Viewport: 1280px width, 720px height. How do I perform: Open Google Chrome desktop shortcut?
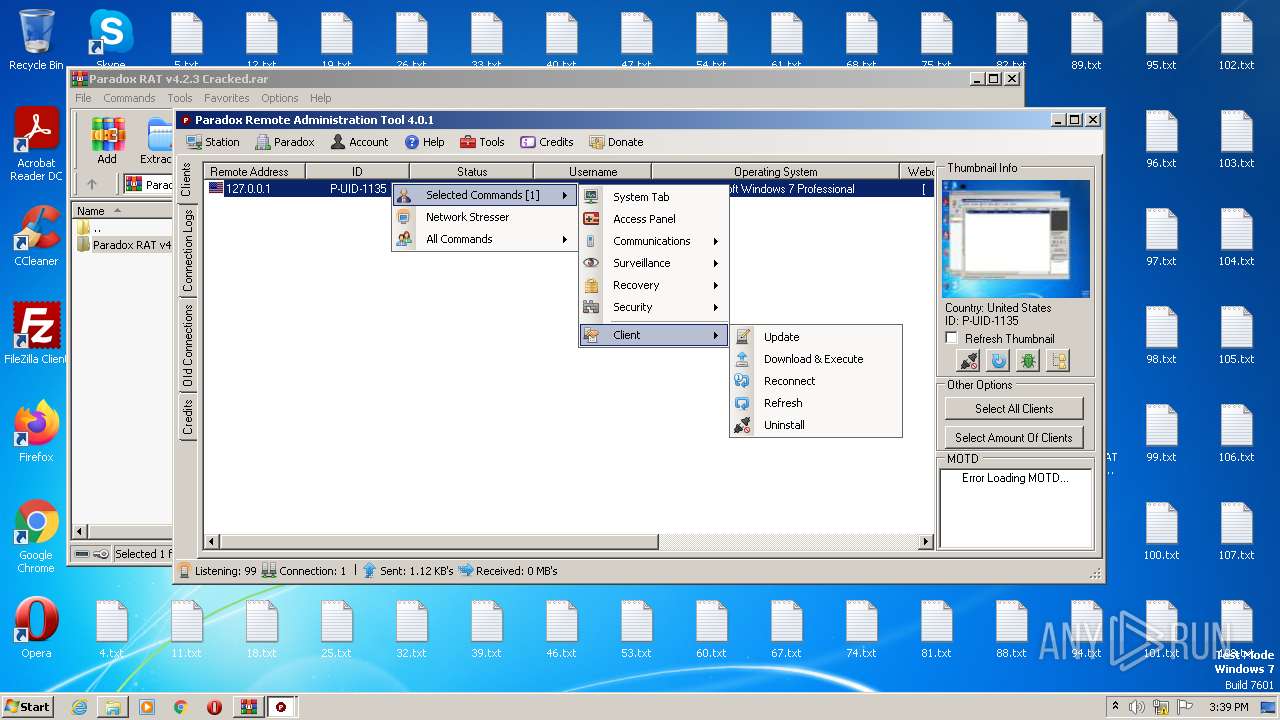pyautogui.click(x=36, y=536)
